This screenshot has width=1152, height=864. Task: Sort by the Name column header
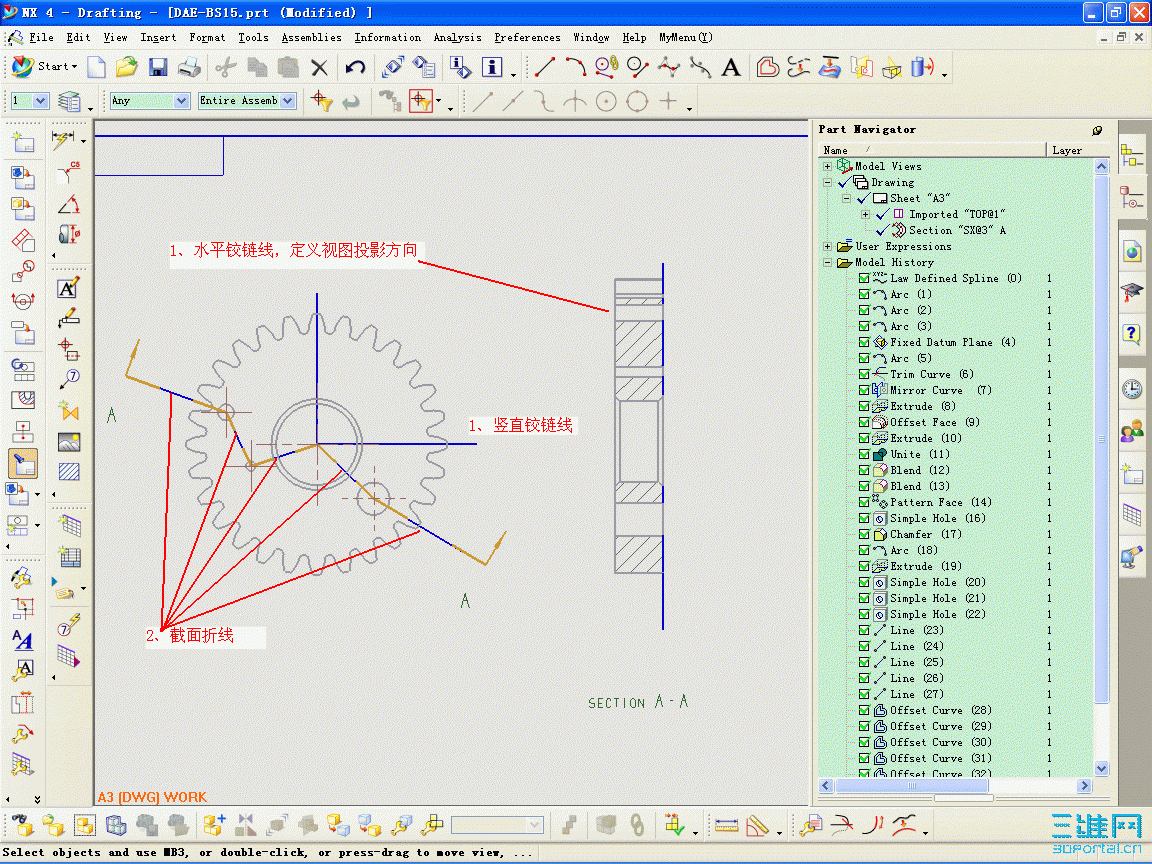click(x=932, y=150)
